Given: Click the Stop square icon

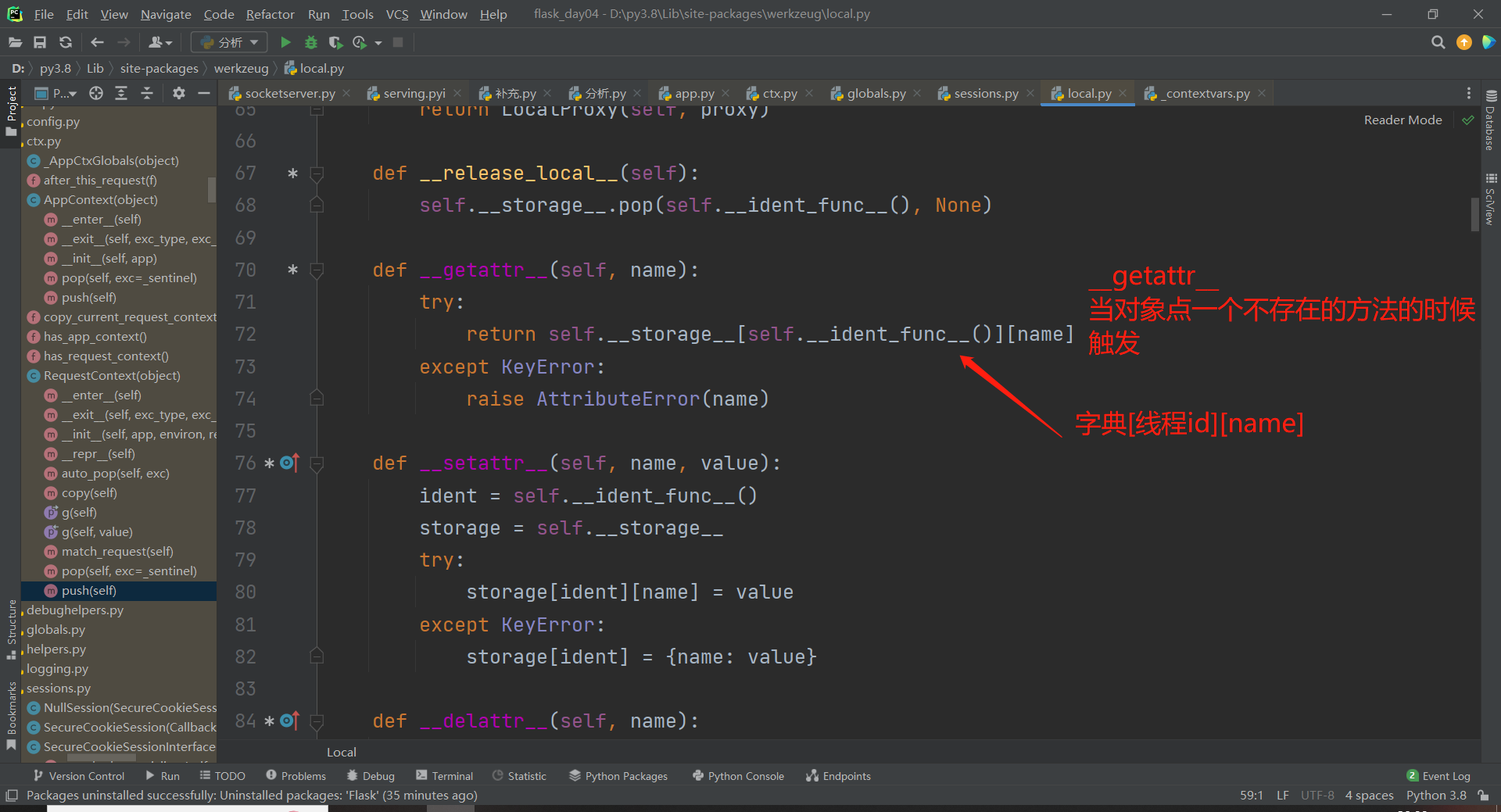Looking at the screenshot, I should click(398, 42).
